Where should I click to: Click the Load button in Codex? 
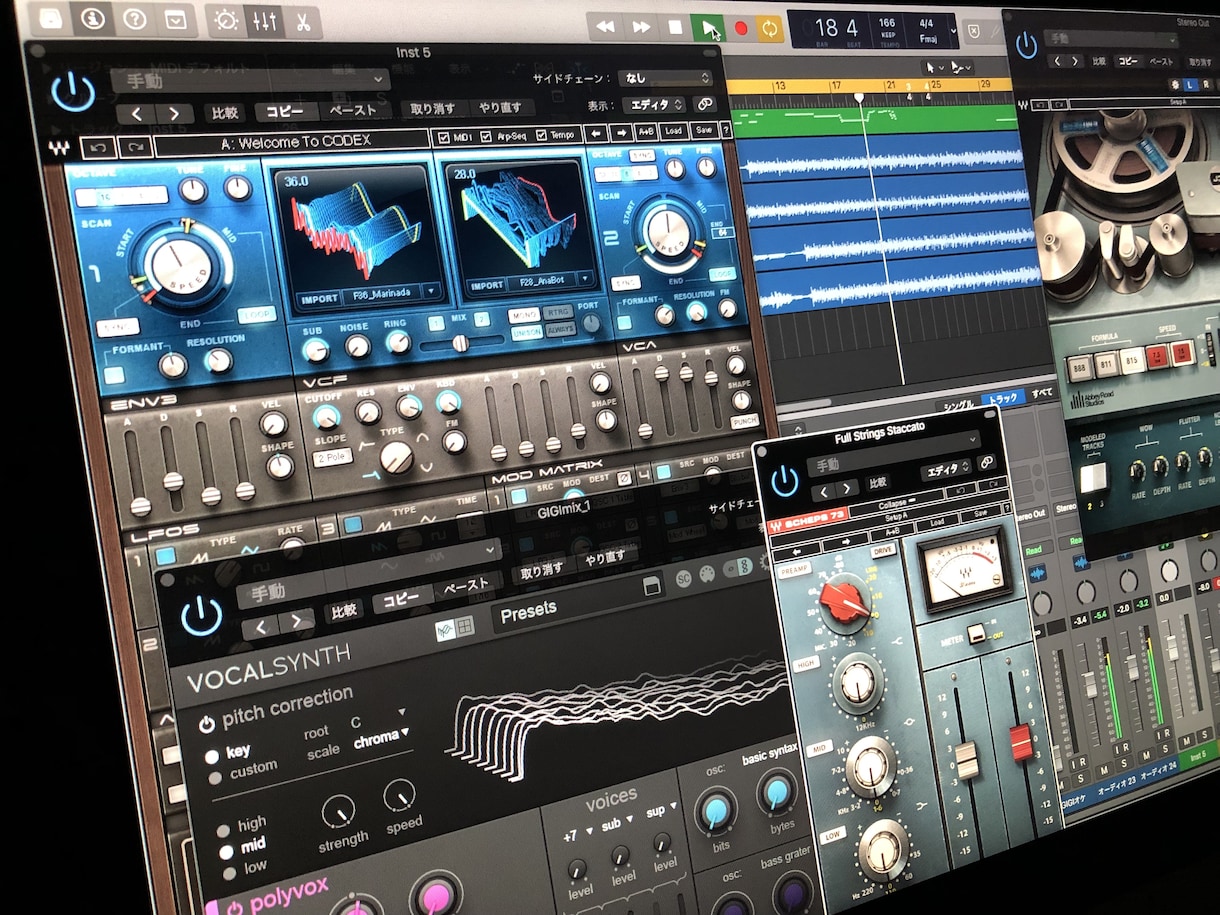672,131
